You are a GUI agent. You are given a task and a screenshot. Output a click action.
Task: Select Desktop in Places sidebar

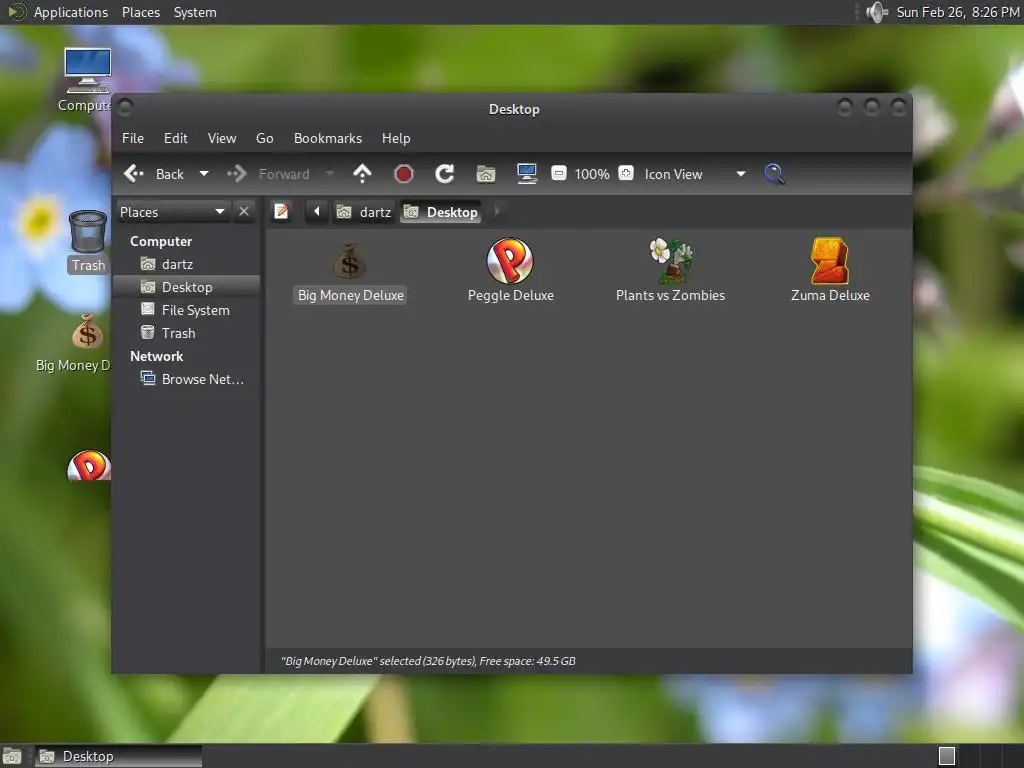pyautogui.click(x=187, y=287)
